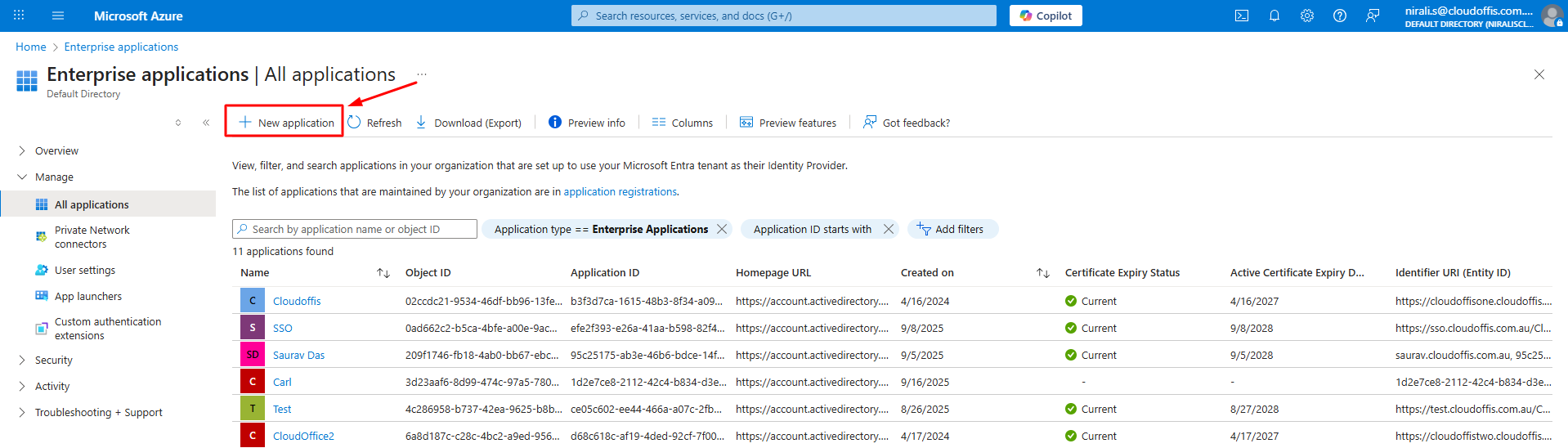The image size is (1568, 448).
Task: Open the Azure portal hamburger menu
Action: coord(57,16)
